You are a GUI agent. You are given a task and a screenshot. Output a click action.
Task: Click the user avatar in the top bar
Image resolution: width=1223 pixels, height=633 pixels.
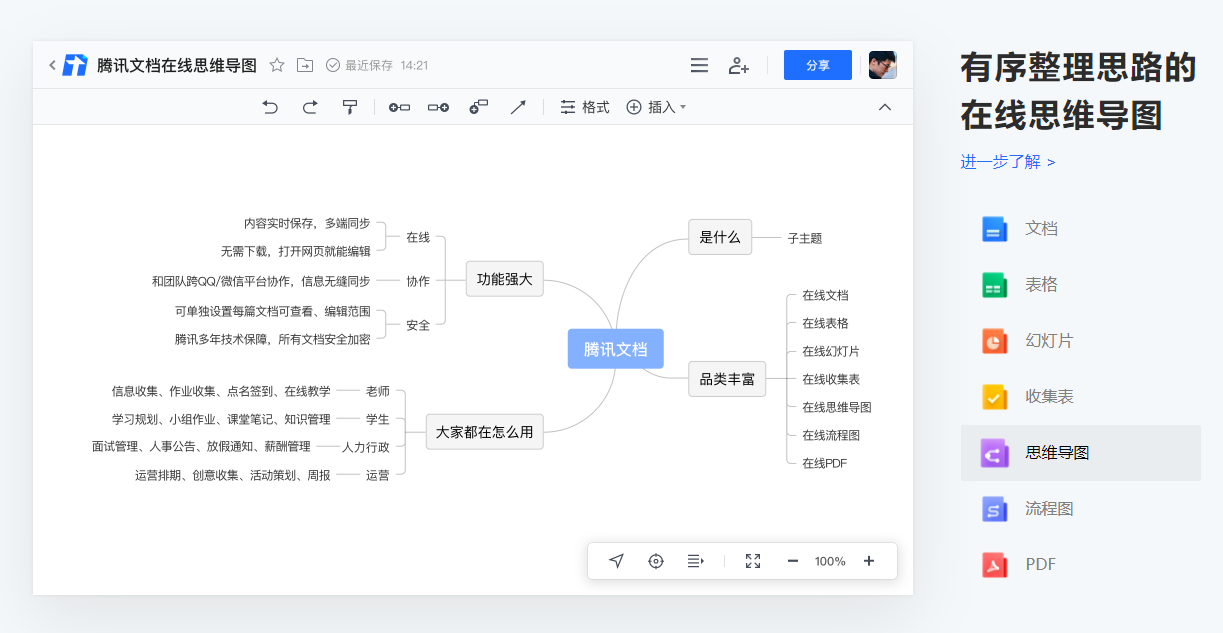point(881,64)
